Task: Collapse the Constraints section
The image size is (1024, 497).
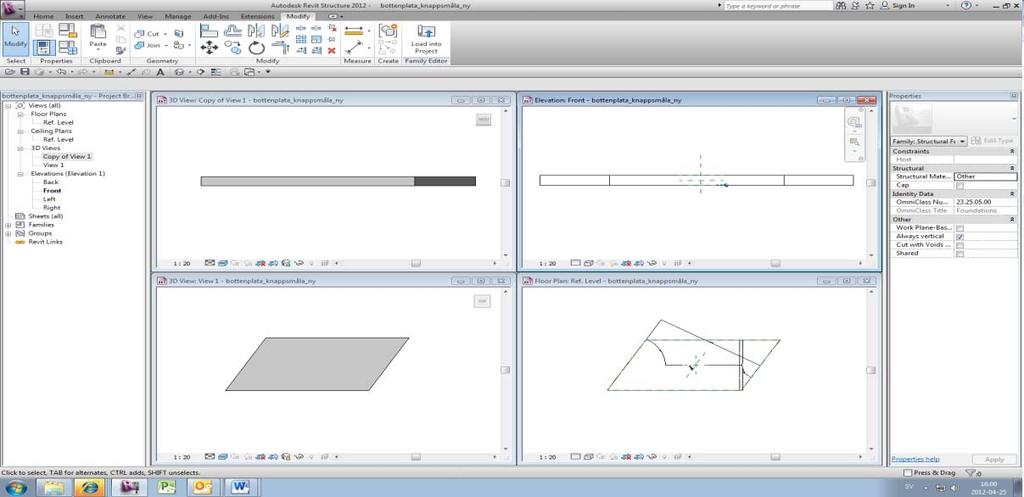Action: coord(1012,152)
